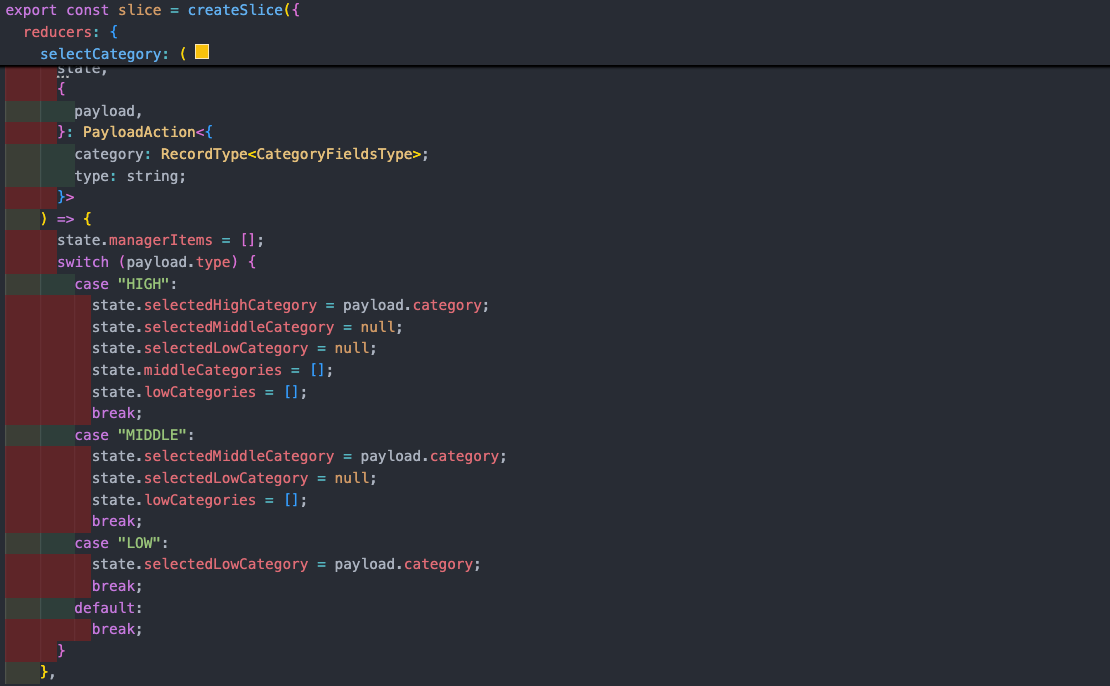Click the 'type: string;' property line
Image resolution: width=1110 pixels, height=686 pixels.
tap(130, 176)
